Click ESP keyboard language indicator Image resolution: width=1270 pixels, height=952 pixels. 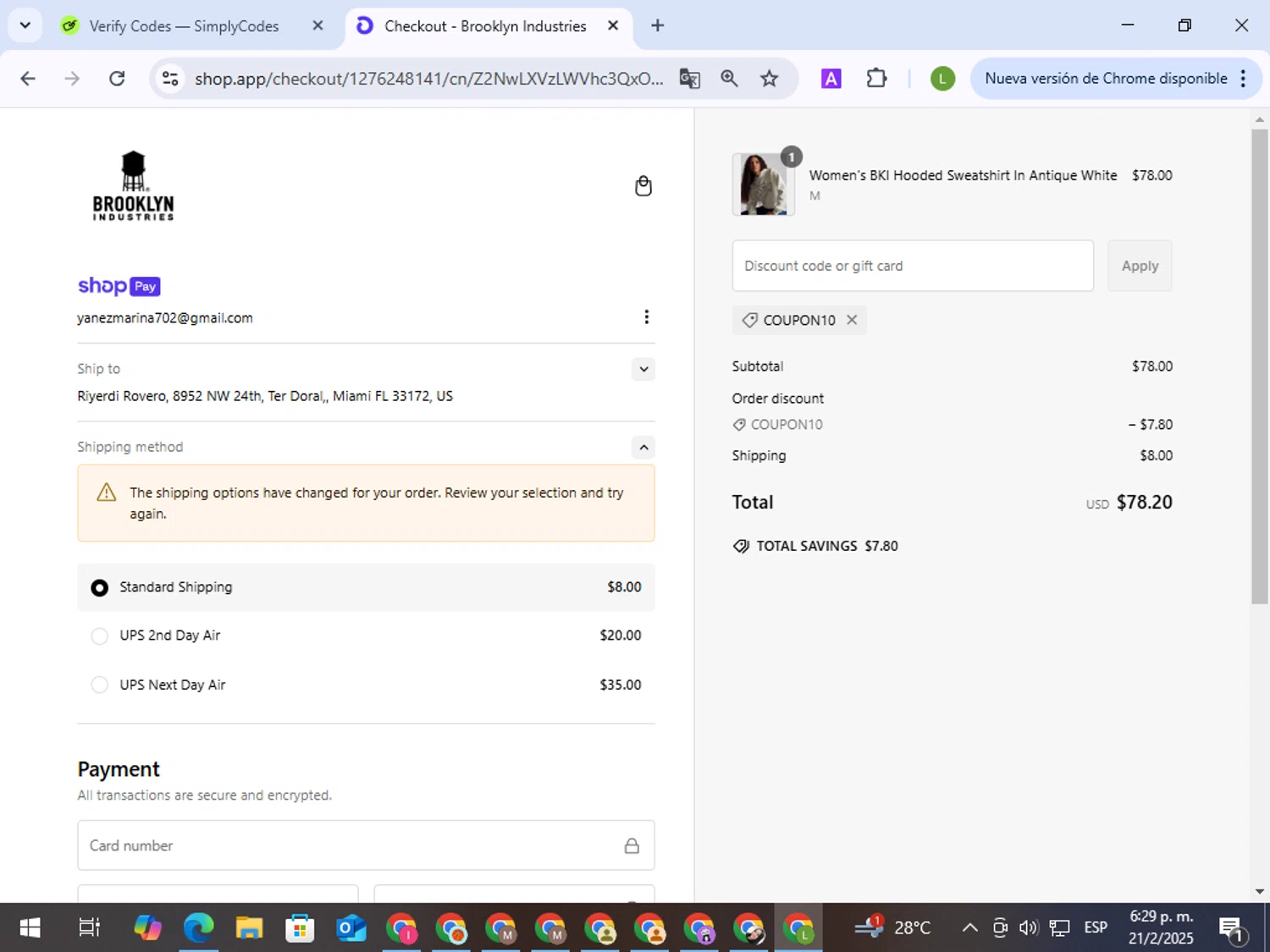coord(1096,927)
